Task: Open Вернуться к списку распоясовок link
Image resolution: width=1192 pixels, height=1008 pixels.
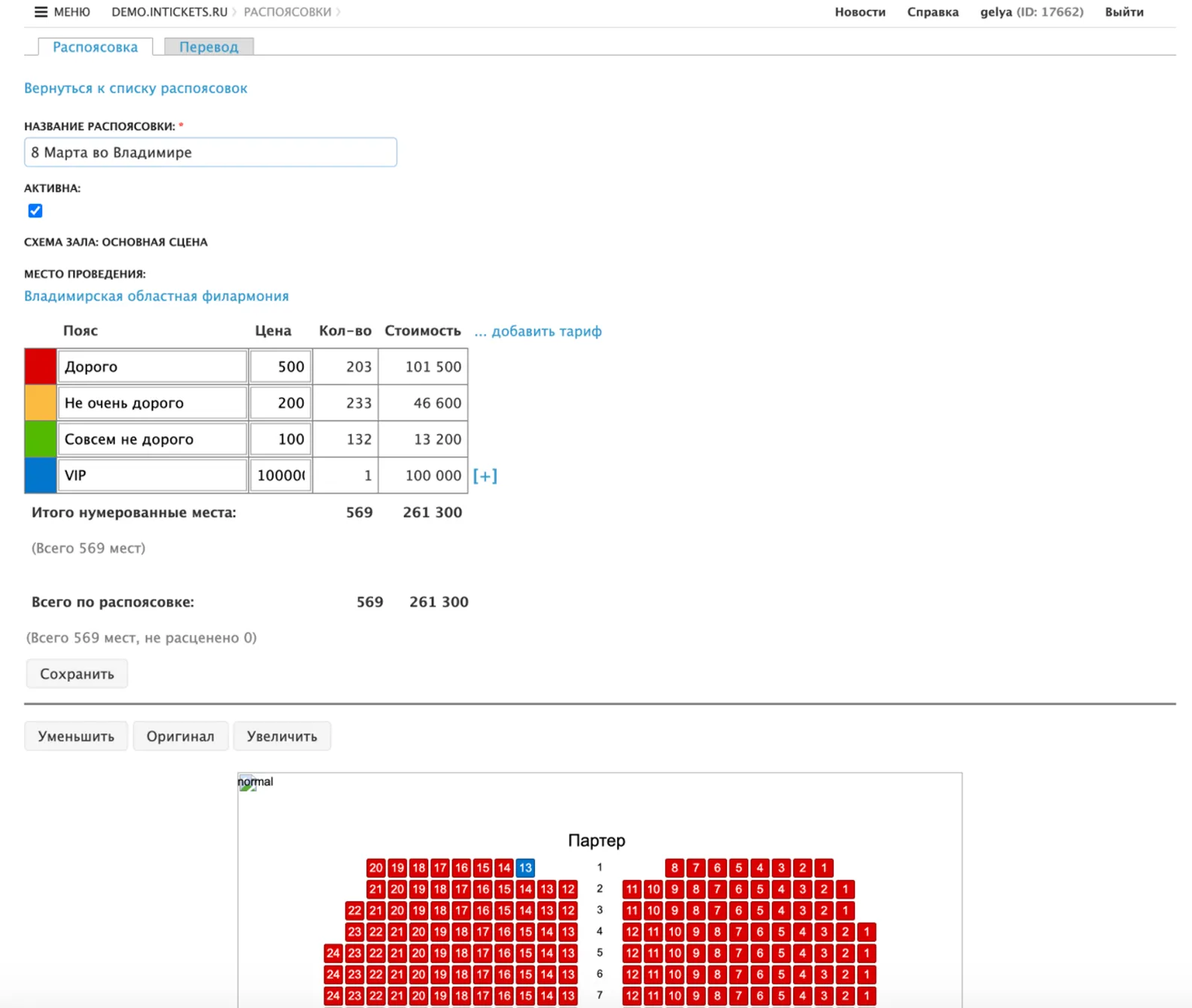Action: (135, 88)
